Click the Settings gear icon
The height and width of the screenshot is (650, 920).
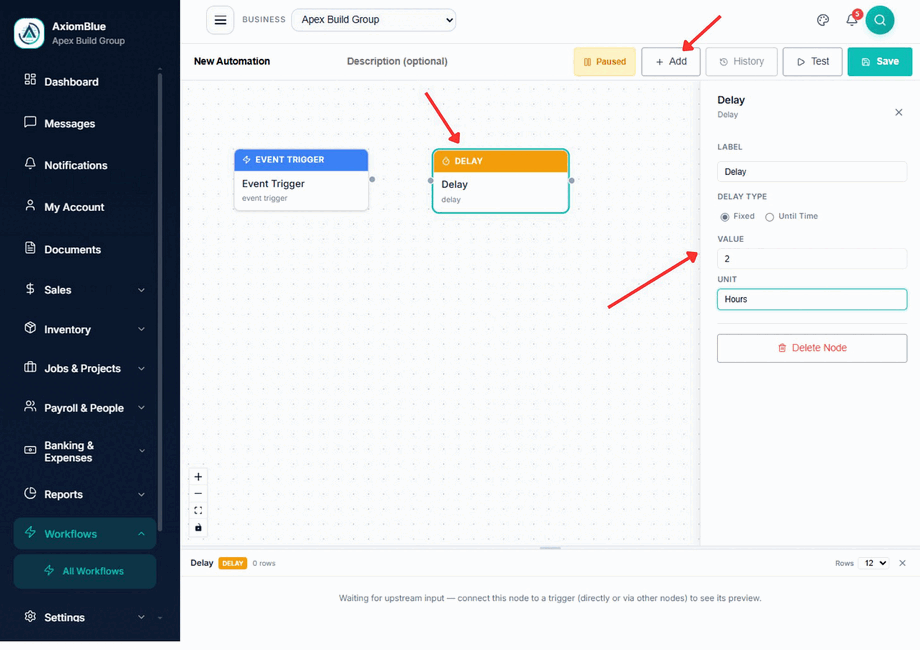[x=30, y=617]
